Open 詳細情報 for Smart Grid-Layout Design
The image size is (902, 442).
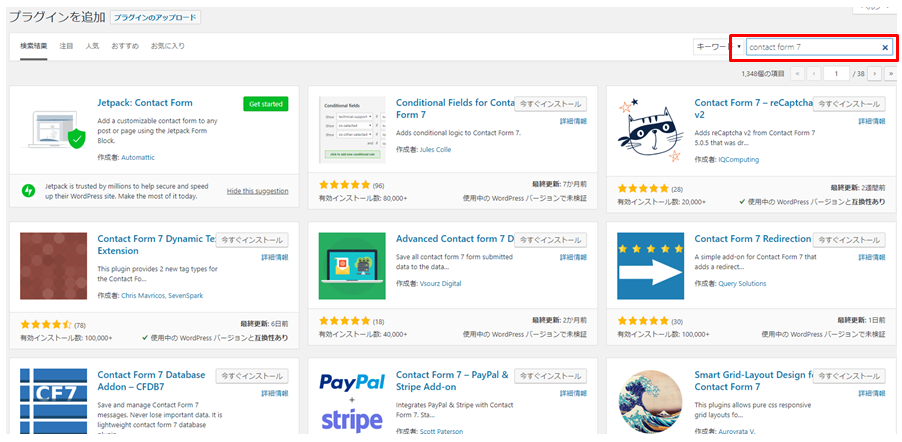tap(872, 393)
